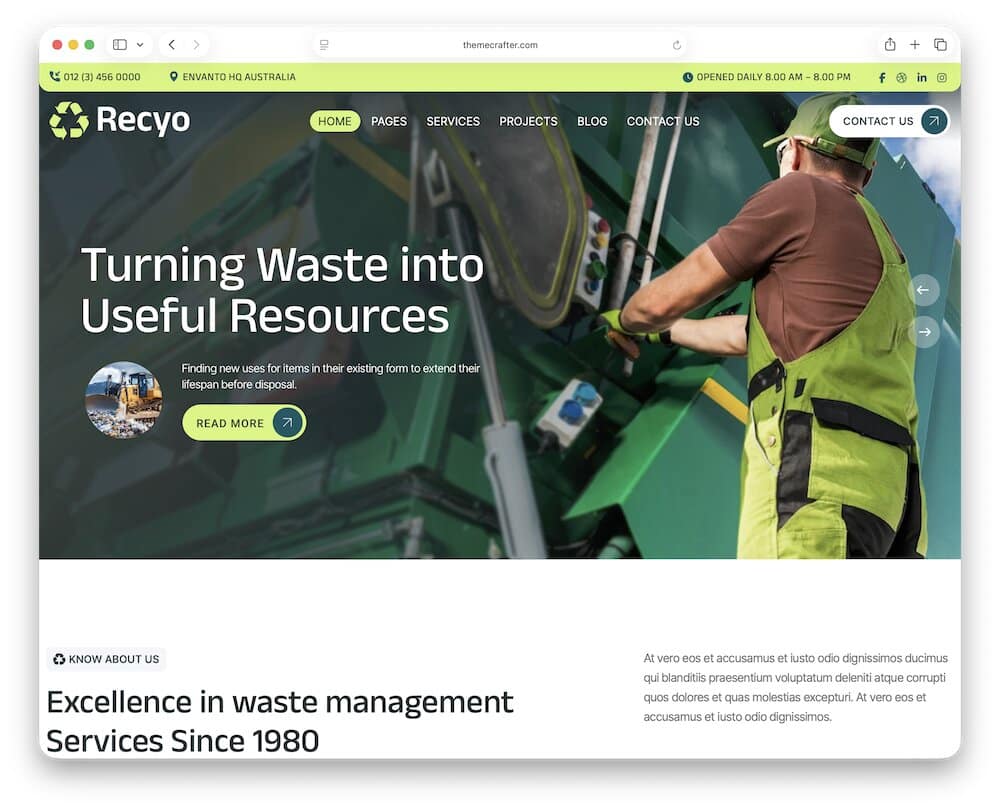The height and width of the screenshot is (810, 1000).
Task: Show previous slide with left arrow
Action: (923, 290)
